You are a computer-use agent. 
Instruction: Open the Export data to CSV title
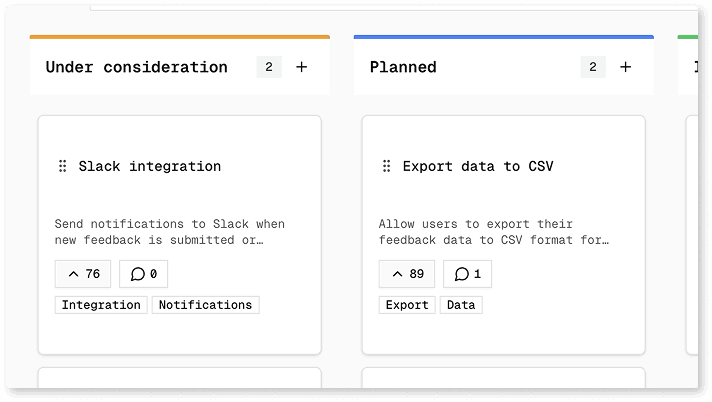point(478,166)
